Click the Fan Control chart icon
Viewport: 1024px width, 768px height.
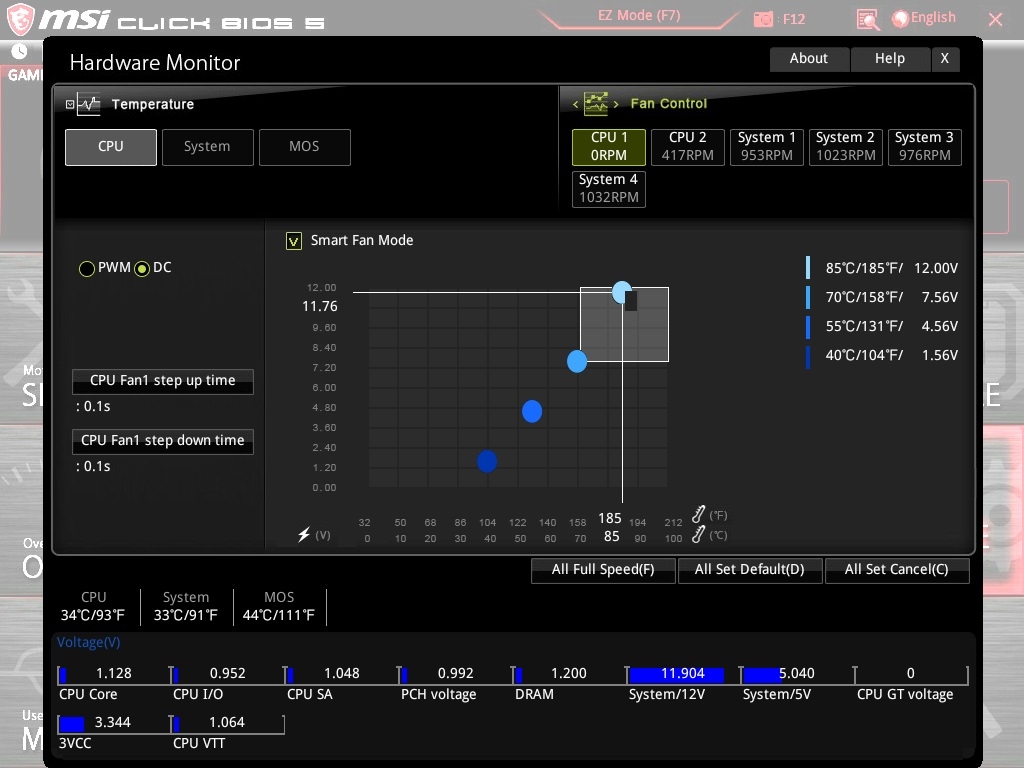point(596,103)
